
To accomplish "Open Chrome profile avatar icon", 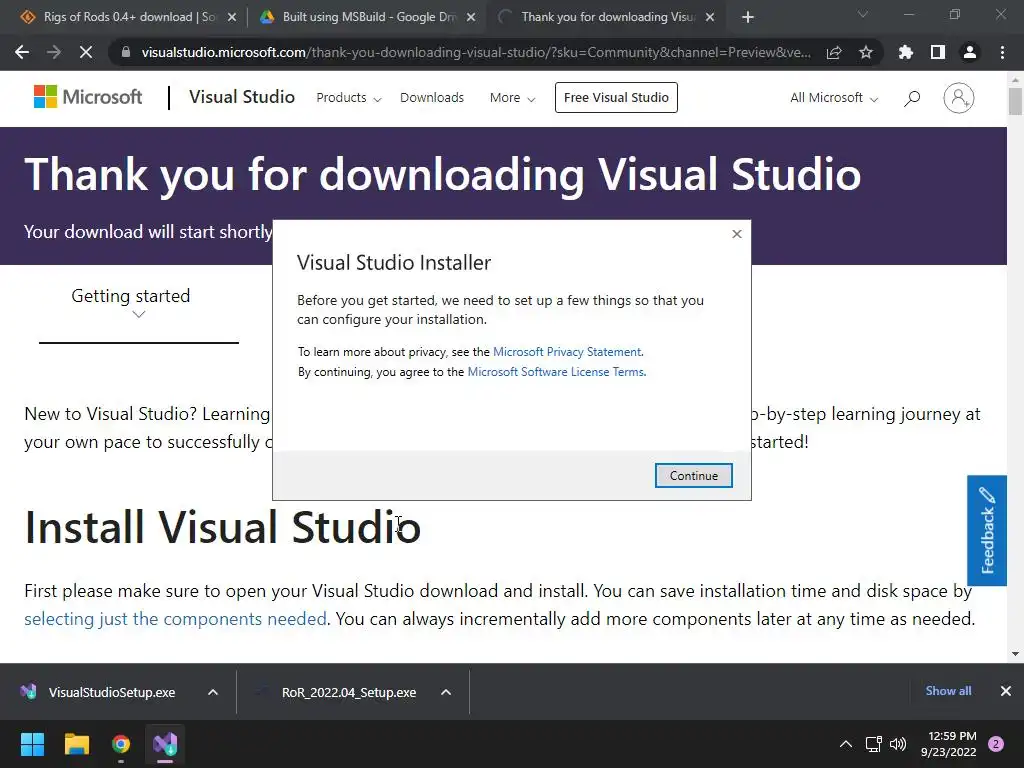I will (970, 52).
